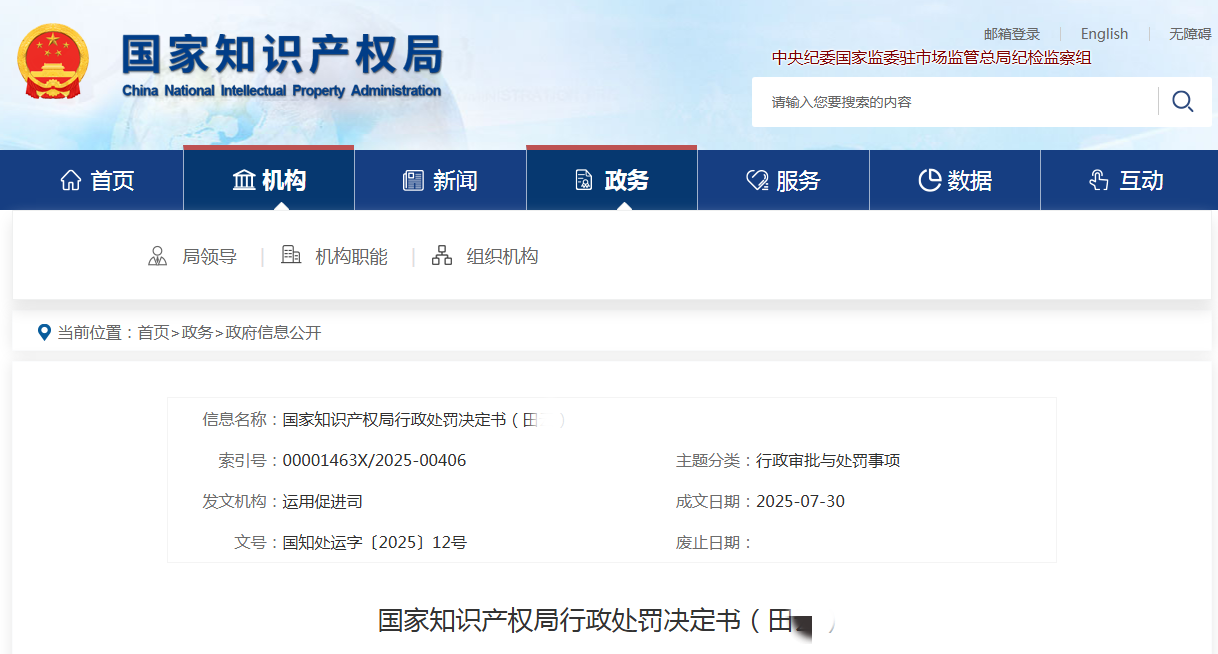Click the building icon beside 机构
The image size is (1218, 654).
[x=244, y=180]
